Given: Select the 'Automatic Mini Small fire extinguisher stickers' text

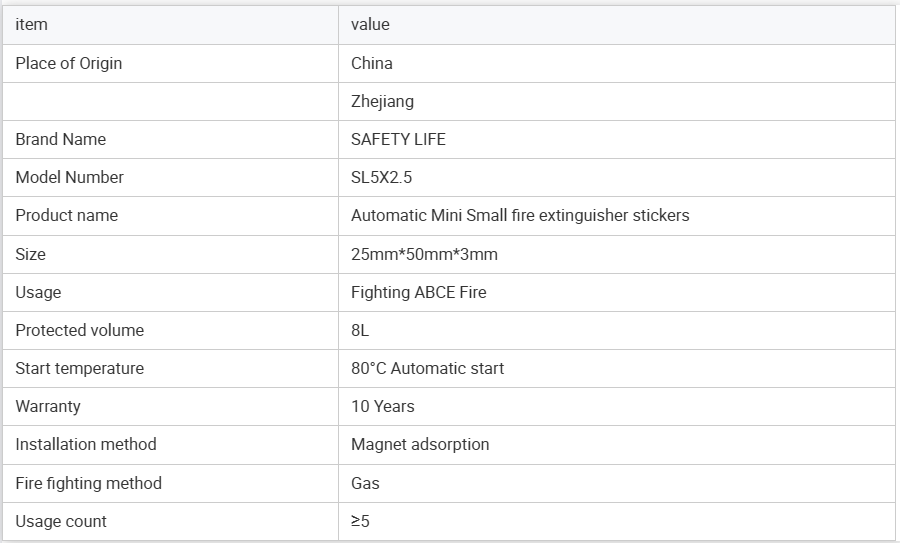Looking at the screenshot, I should click(x=520, y=215).
